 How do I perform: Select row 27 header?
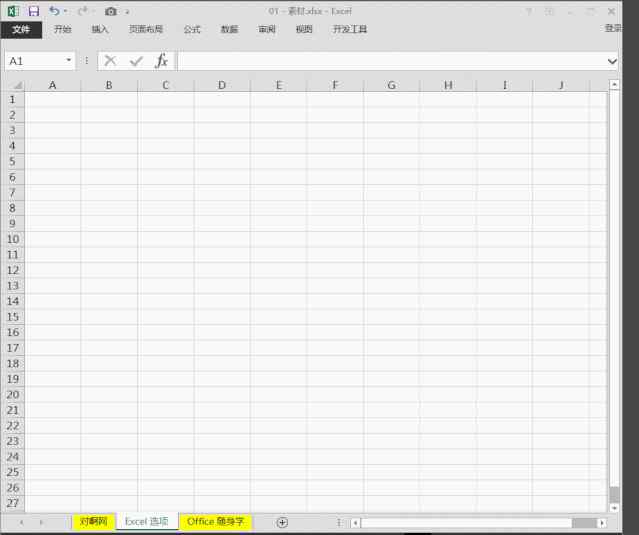[x=13, y=503]
